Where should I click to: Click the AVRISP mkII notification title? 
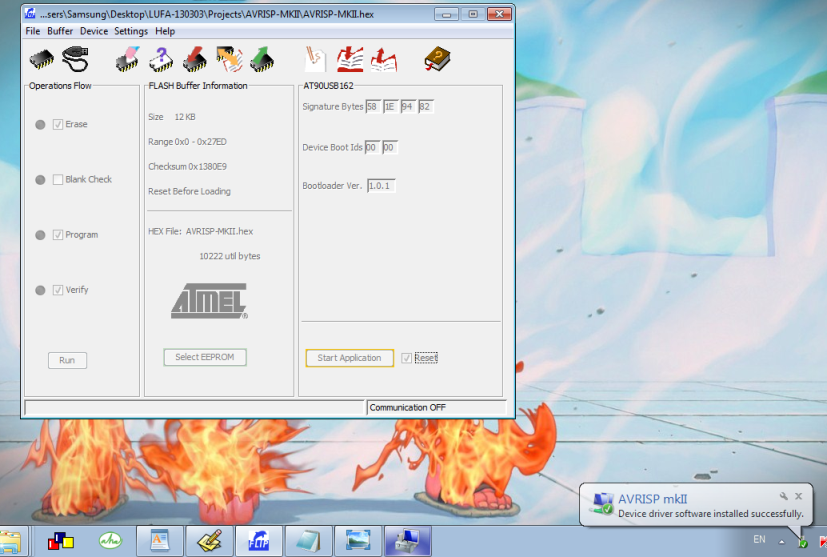[x=652, y=499]
